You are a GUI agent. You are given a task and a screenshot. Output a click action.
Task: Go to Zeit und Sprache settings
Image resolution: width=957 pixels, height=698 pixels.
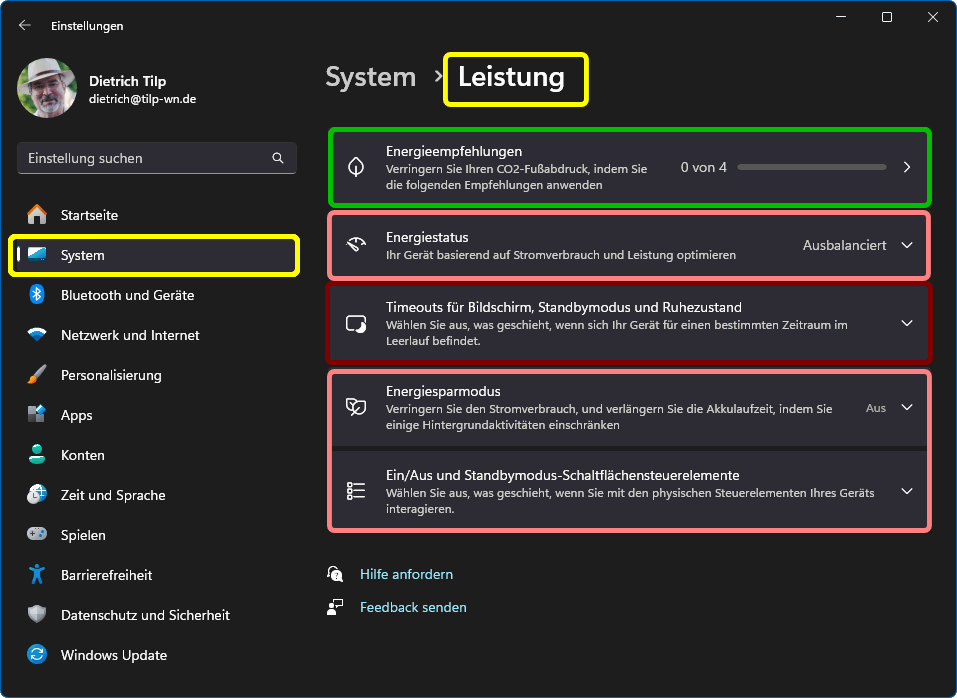coord(112,495)
